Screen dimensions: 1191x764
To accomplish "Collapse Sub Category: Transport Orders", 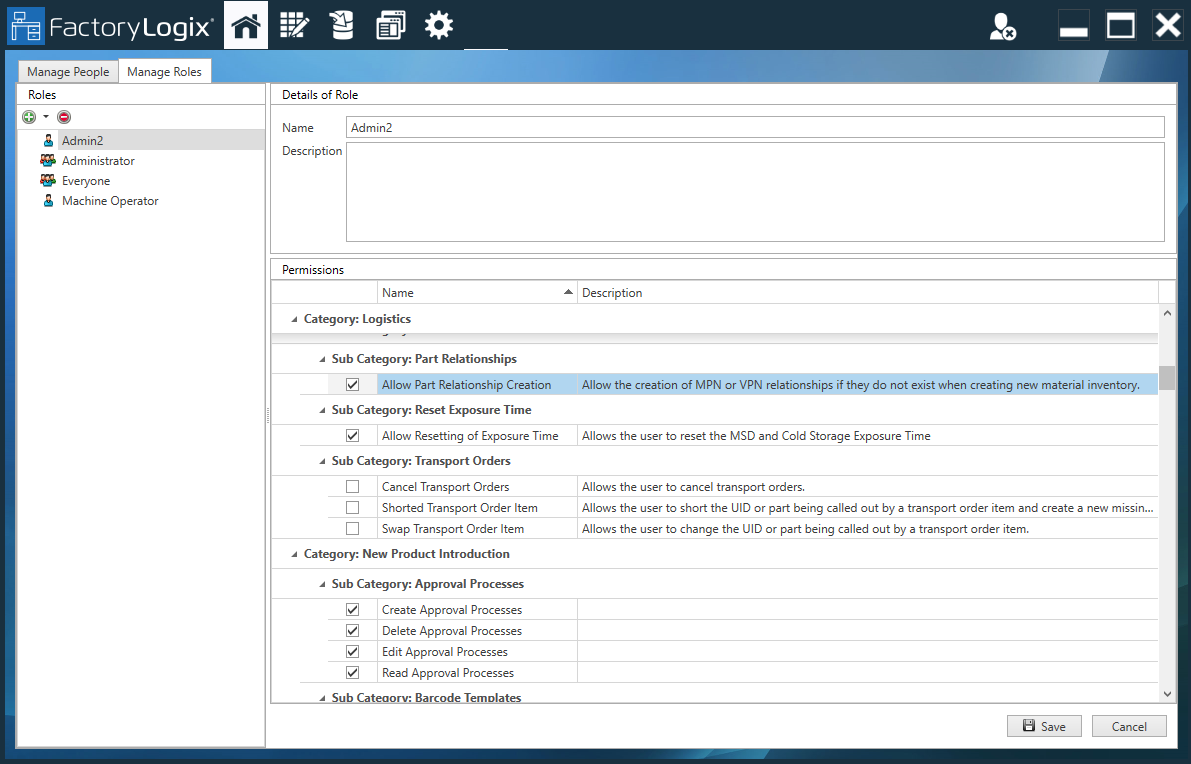I will 322,461.
